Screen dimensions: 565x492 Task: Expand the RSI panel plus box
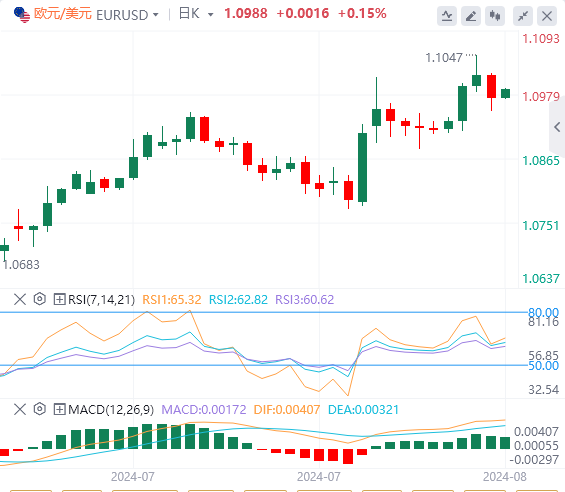pyautogui.click(x=59, y=299)
